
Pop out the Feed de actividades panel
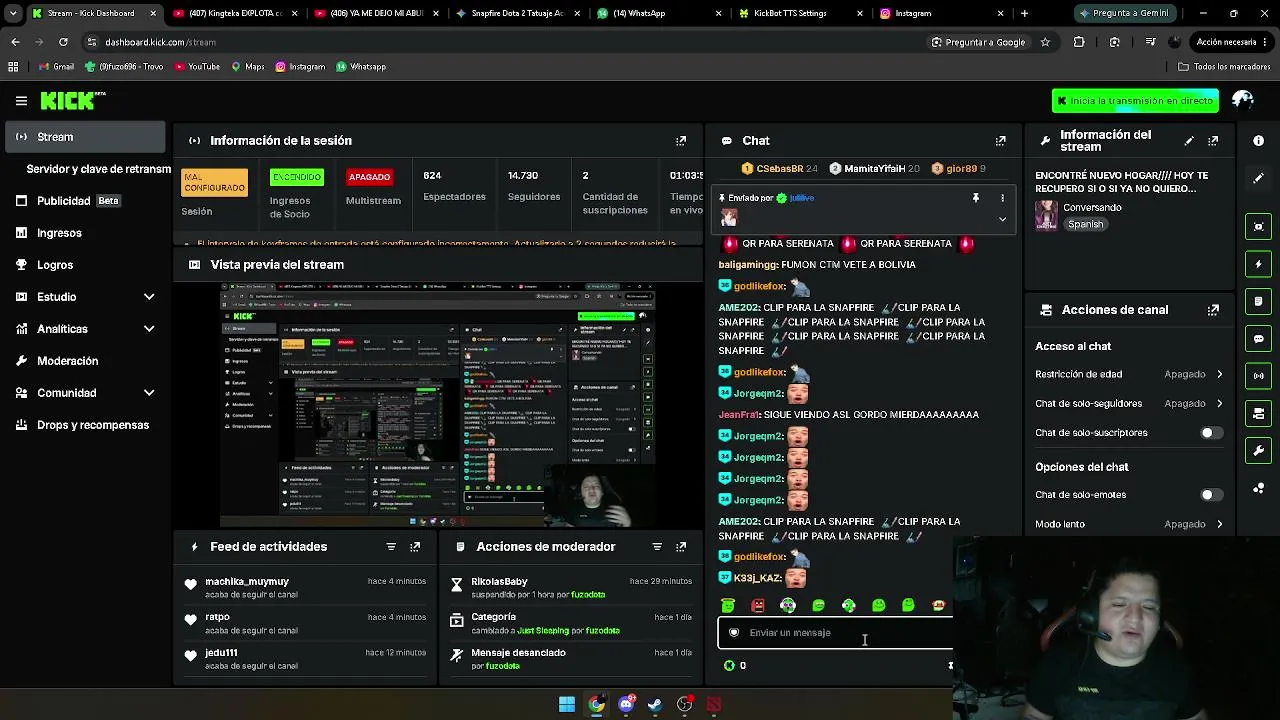click(x=415, y=547)
